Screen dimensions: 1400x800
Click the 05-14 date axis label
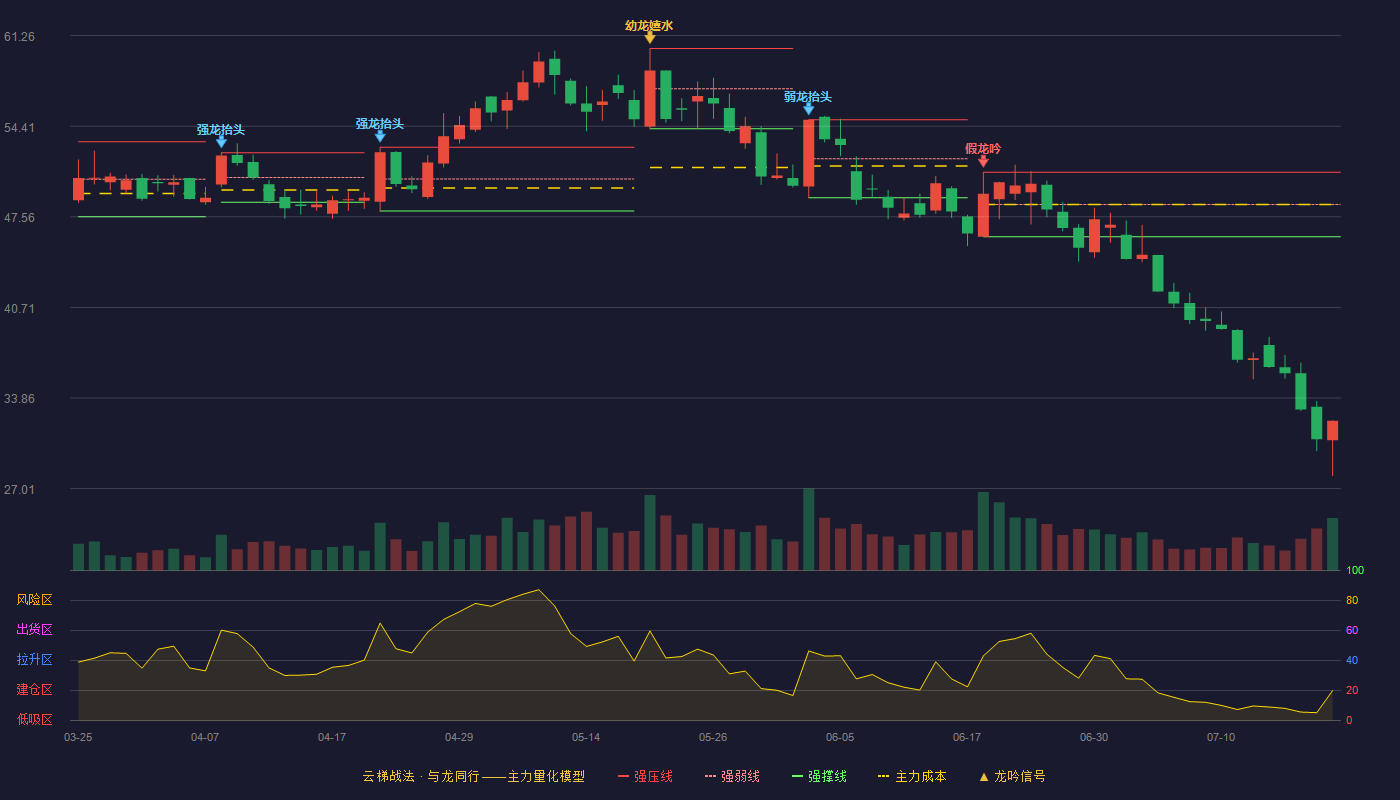point(586,737)
